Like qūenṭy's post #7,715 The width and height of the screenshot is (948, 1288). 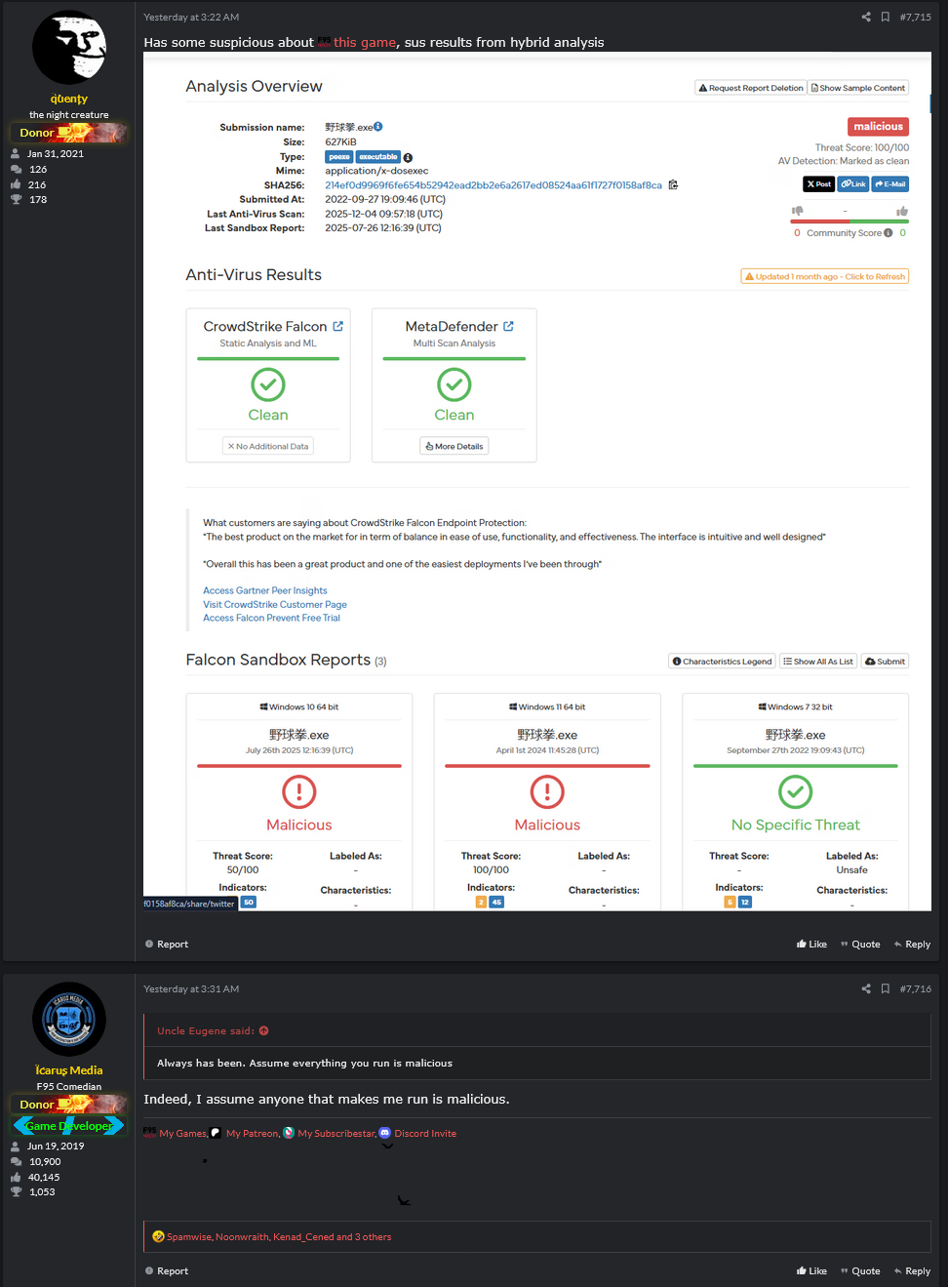(811, 944)
